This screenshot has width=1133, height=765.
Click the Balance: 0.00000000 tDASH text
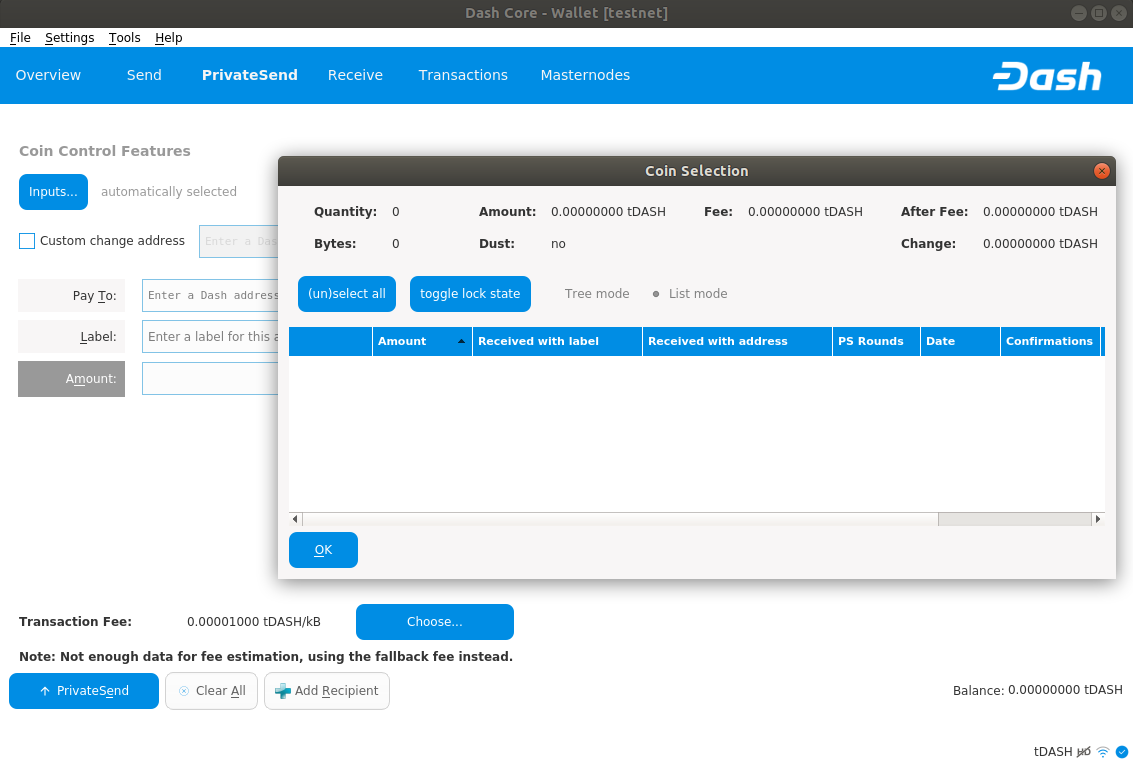[x=1038, y=691]
